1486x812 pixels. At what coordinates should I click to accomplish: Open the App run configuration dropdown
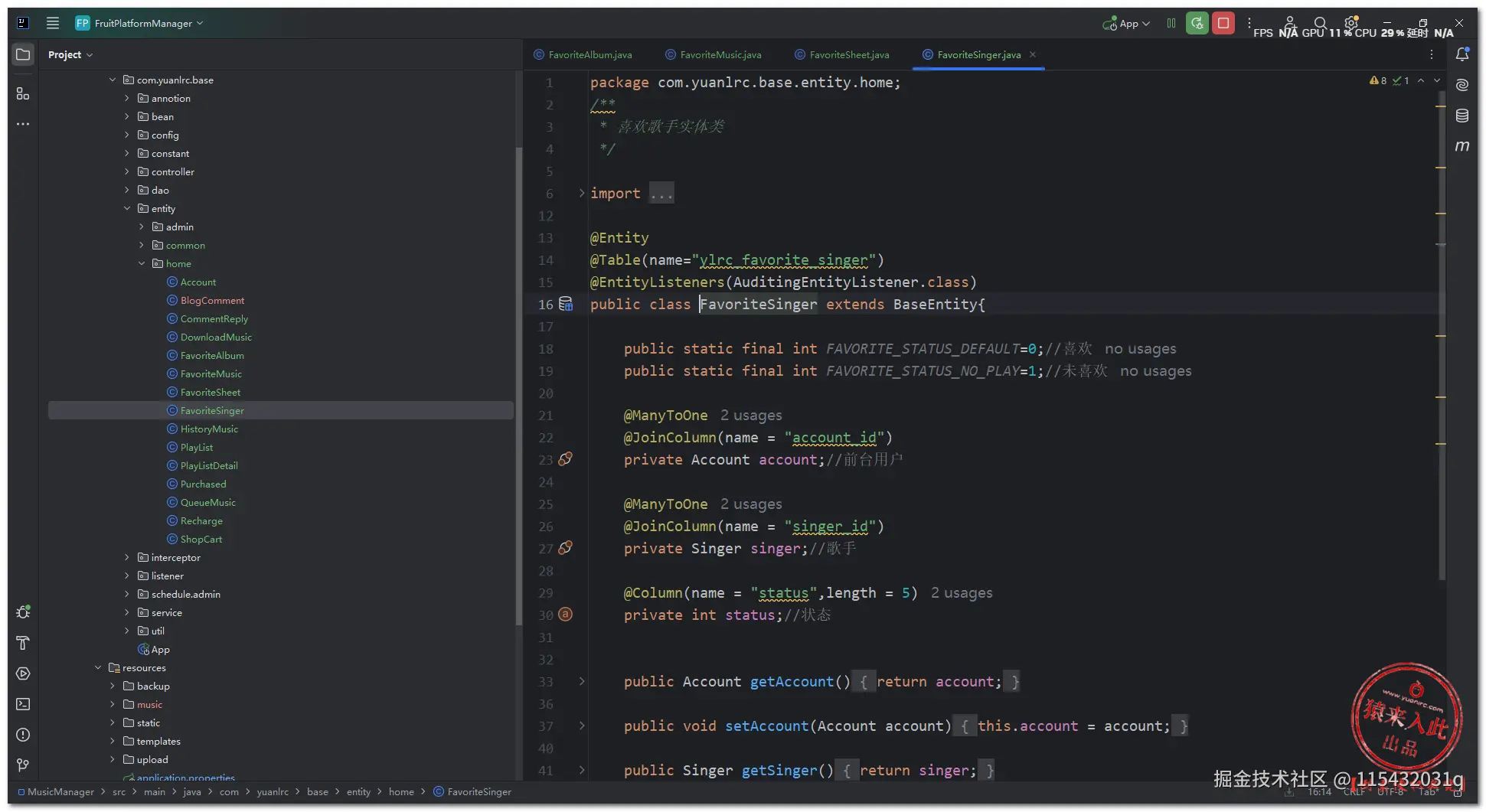(1126, 24)
